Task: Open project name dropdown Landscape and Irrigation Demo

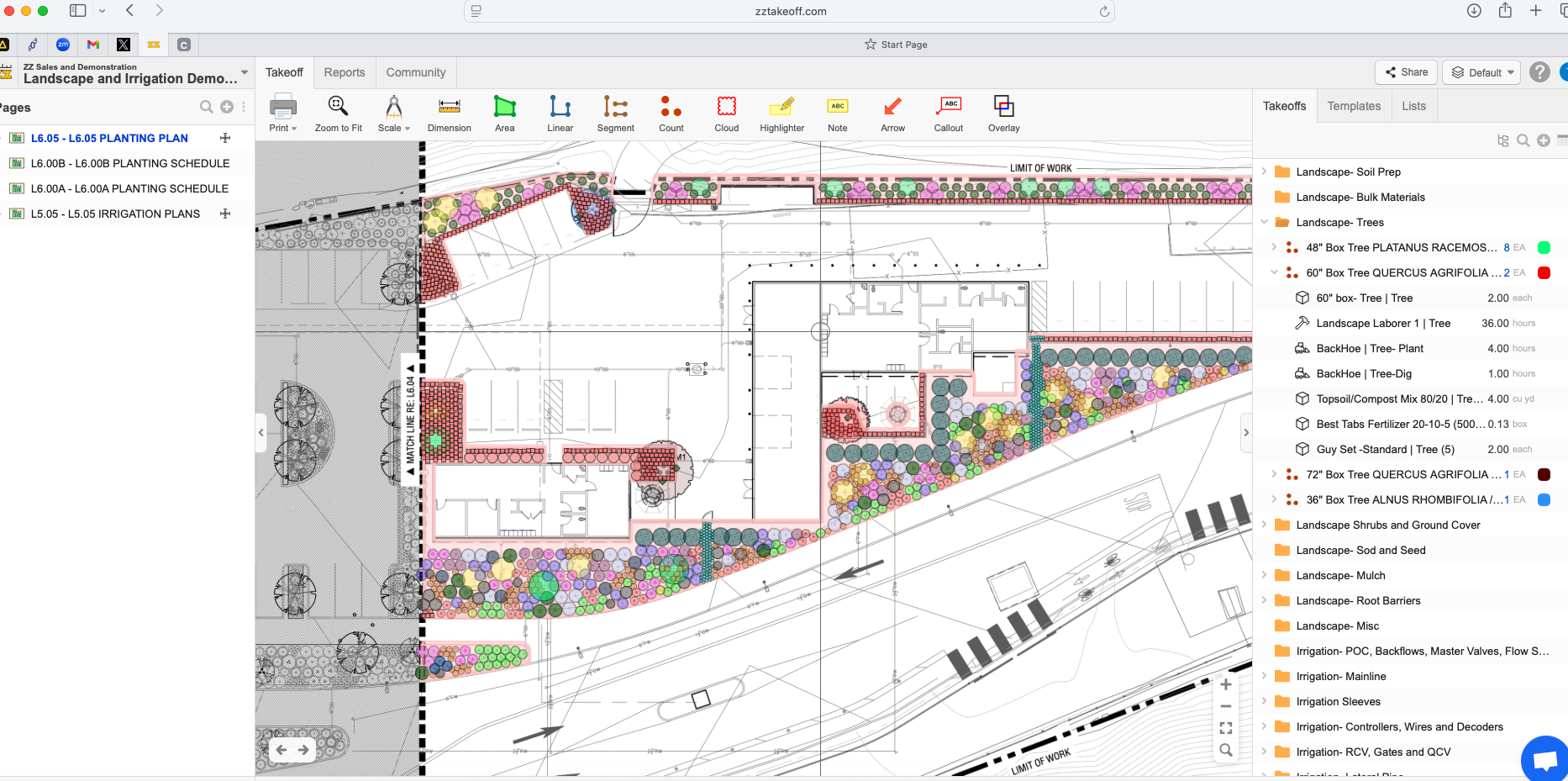Action: 245,72
